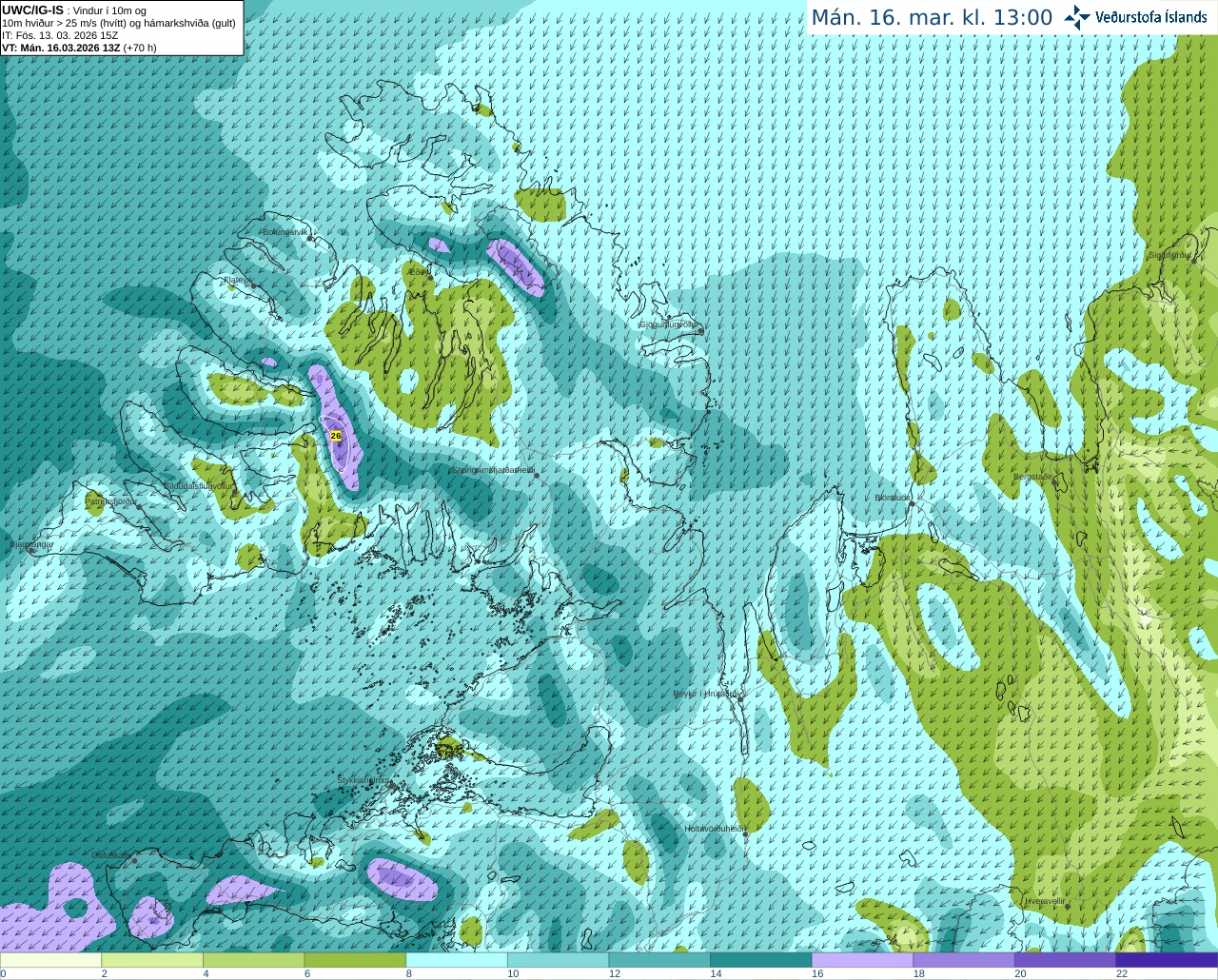Image resolution: width=1218 pixels, height=980 pixels.
Task: Select the 0–2 m/s legend color
Action: 51,960
